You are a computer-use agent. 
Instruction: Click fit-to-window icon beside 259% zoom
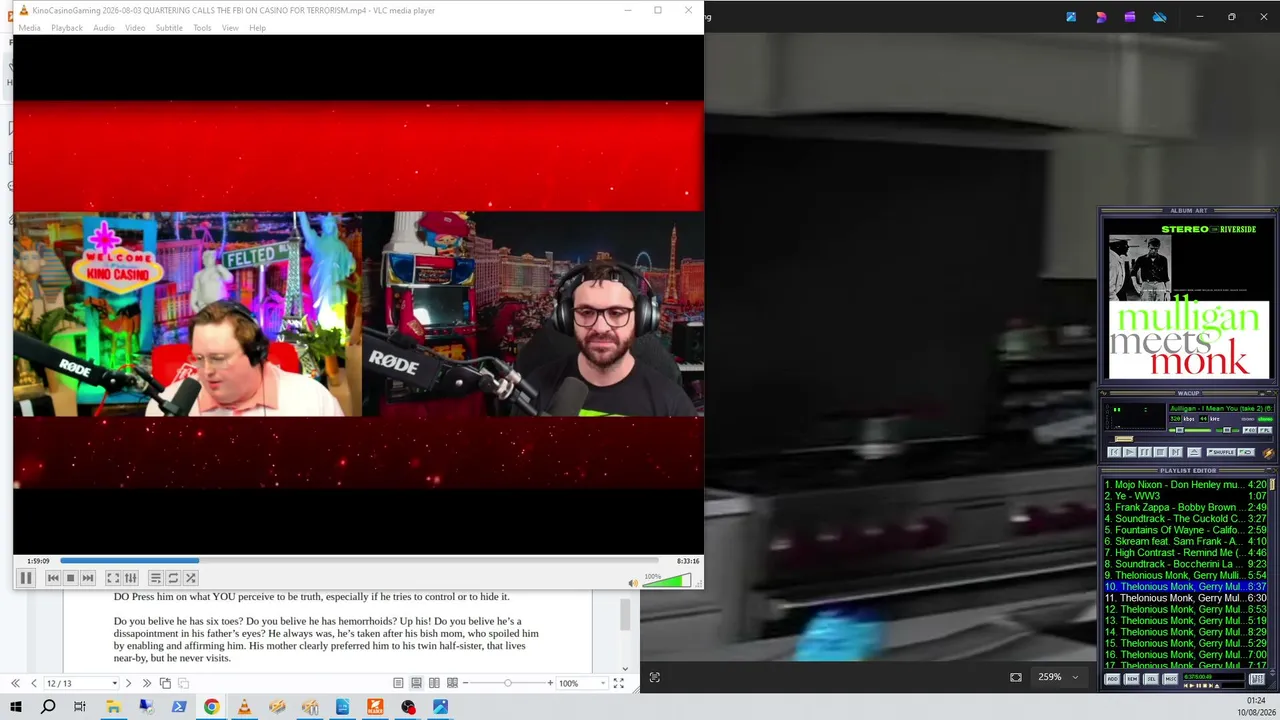pos(1016,677)
